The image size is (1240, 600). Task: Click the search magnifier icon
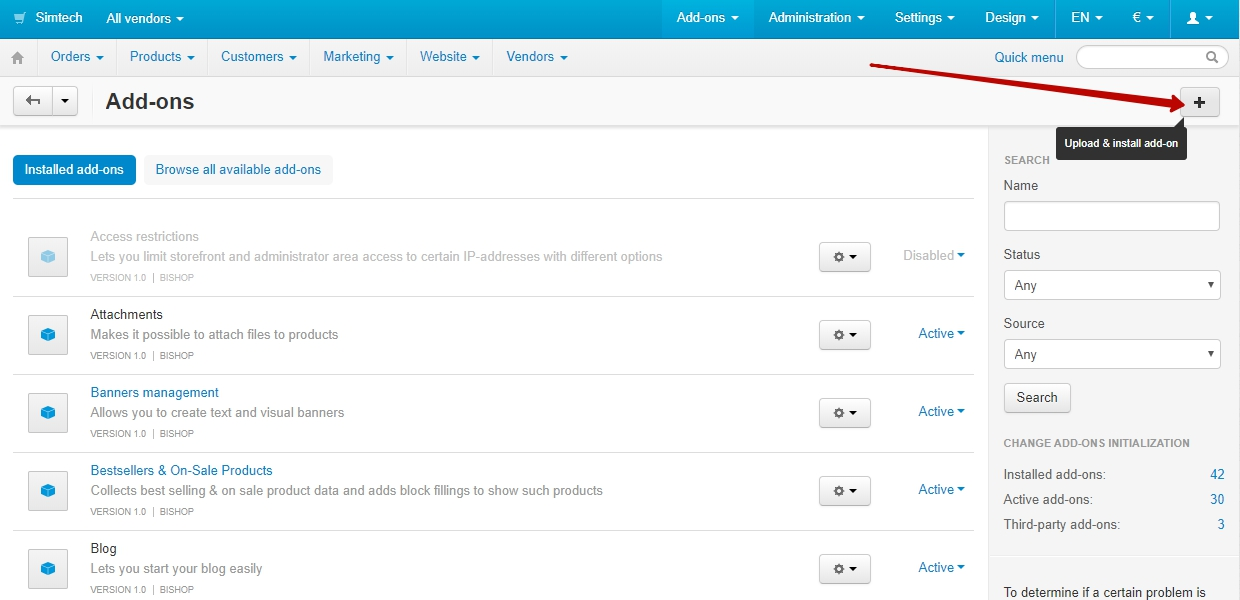click(x=1212, y=57)
